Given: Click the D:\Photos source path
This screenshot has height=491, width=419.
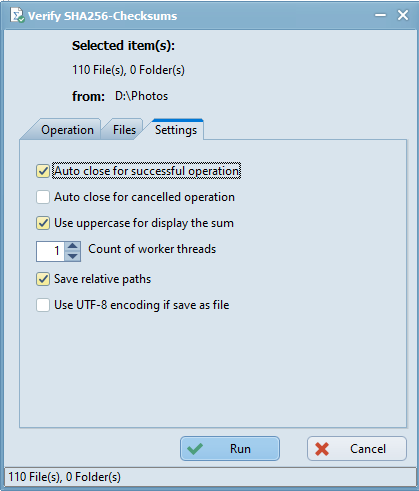Looking at the screenshot, I should click(x=141, y=96).
